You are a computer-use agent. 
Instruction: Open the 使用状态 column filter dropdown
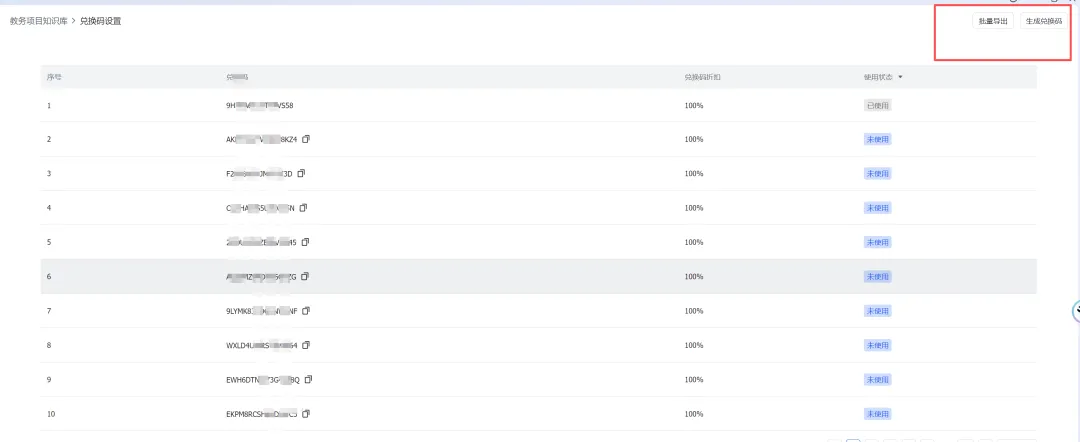[x=900, y=77]
